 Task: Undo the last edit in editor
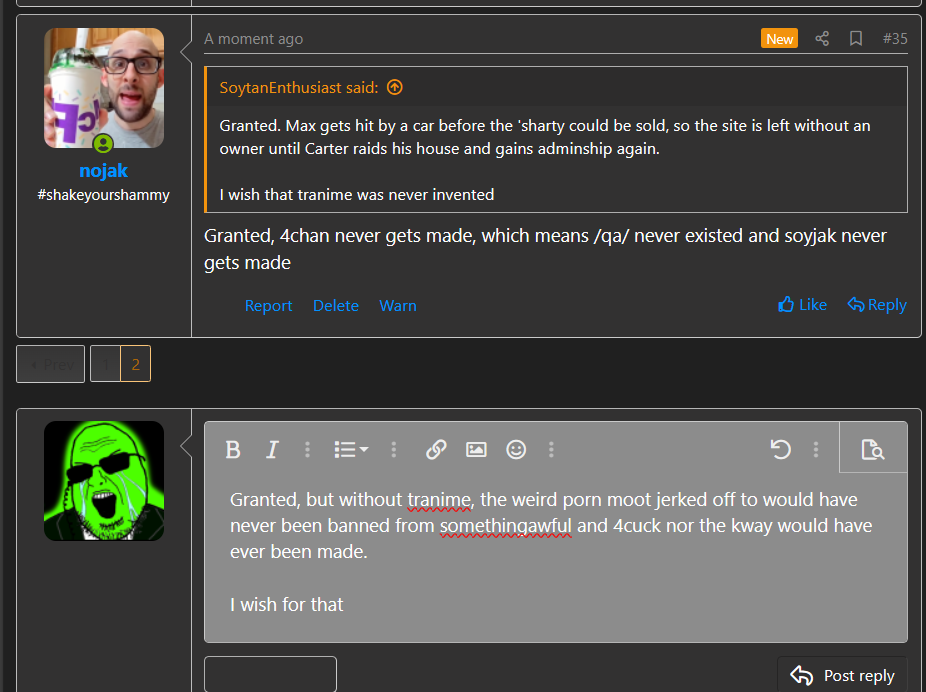point(781,450)
